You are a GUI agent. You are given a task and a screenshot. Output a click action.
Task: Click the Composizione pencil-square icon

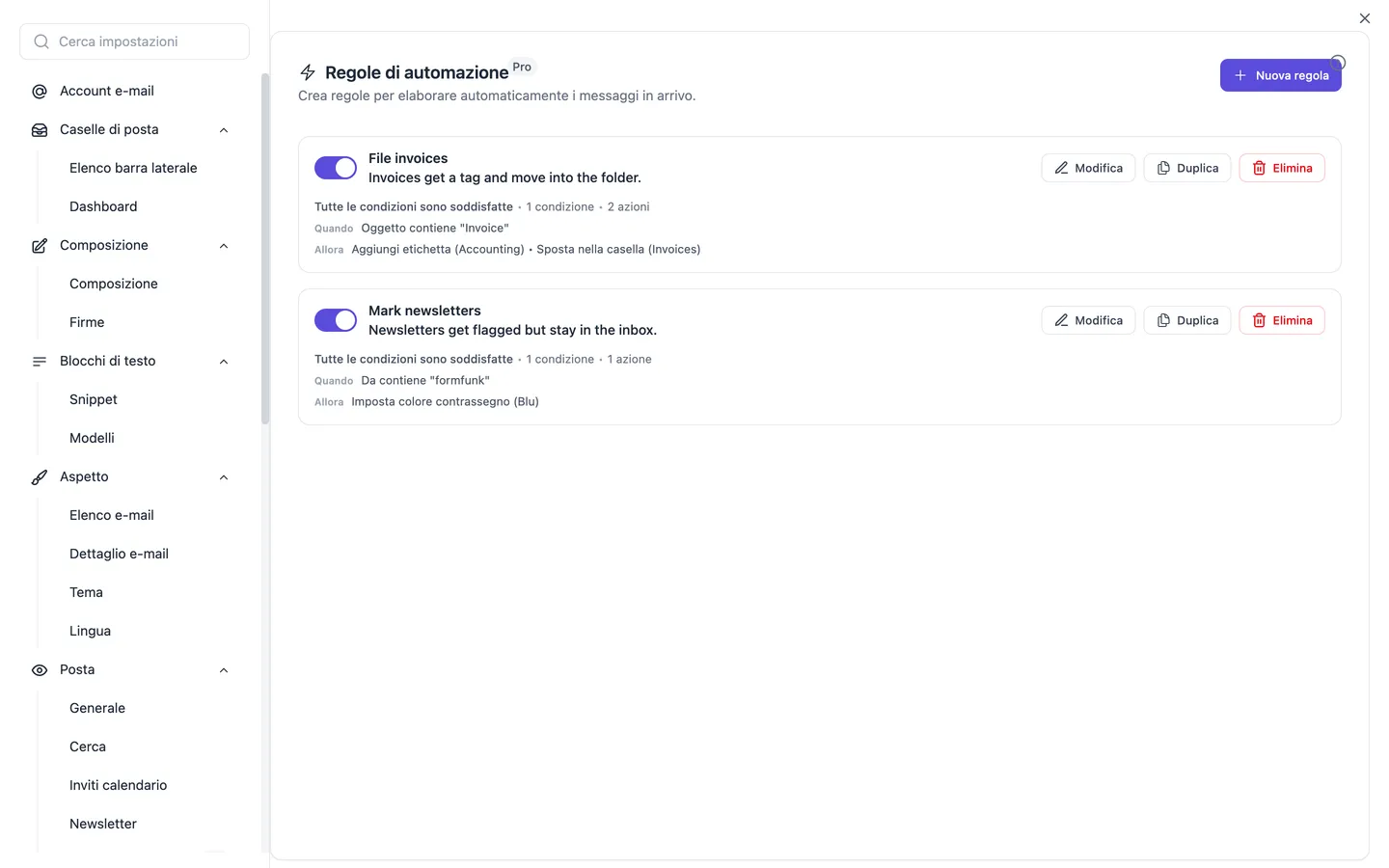[40, 246]
